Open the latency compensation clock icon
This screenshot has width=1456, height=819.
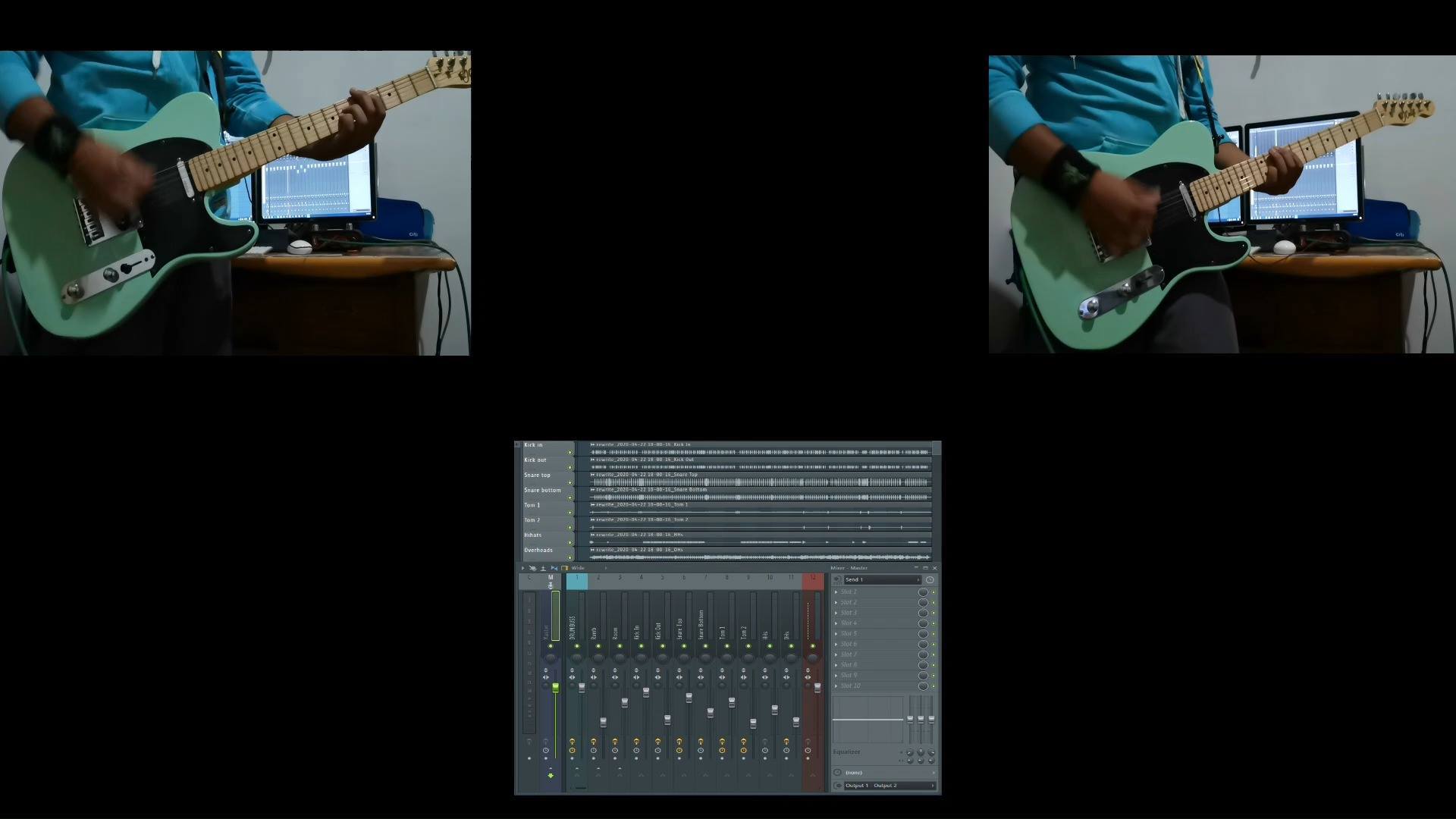tap(930, 579)
